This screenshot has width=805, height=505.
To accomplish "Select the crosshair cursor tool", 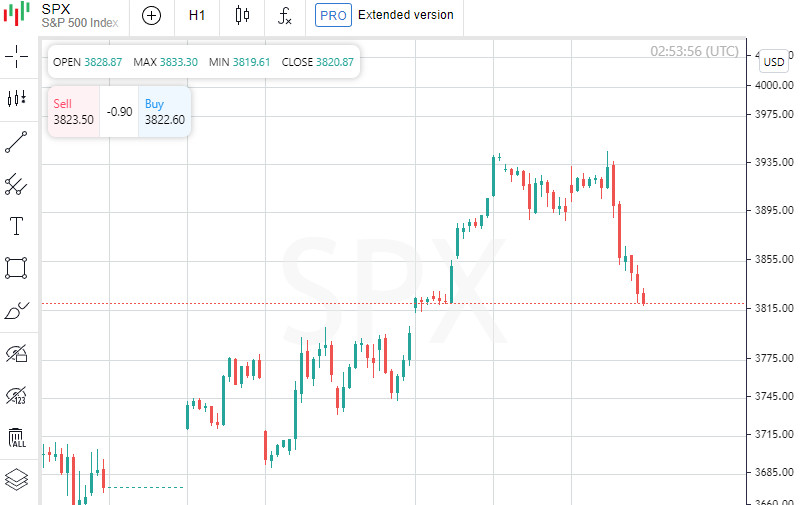I will pyautogui.click(x=16, y=56).
